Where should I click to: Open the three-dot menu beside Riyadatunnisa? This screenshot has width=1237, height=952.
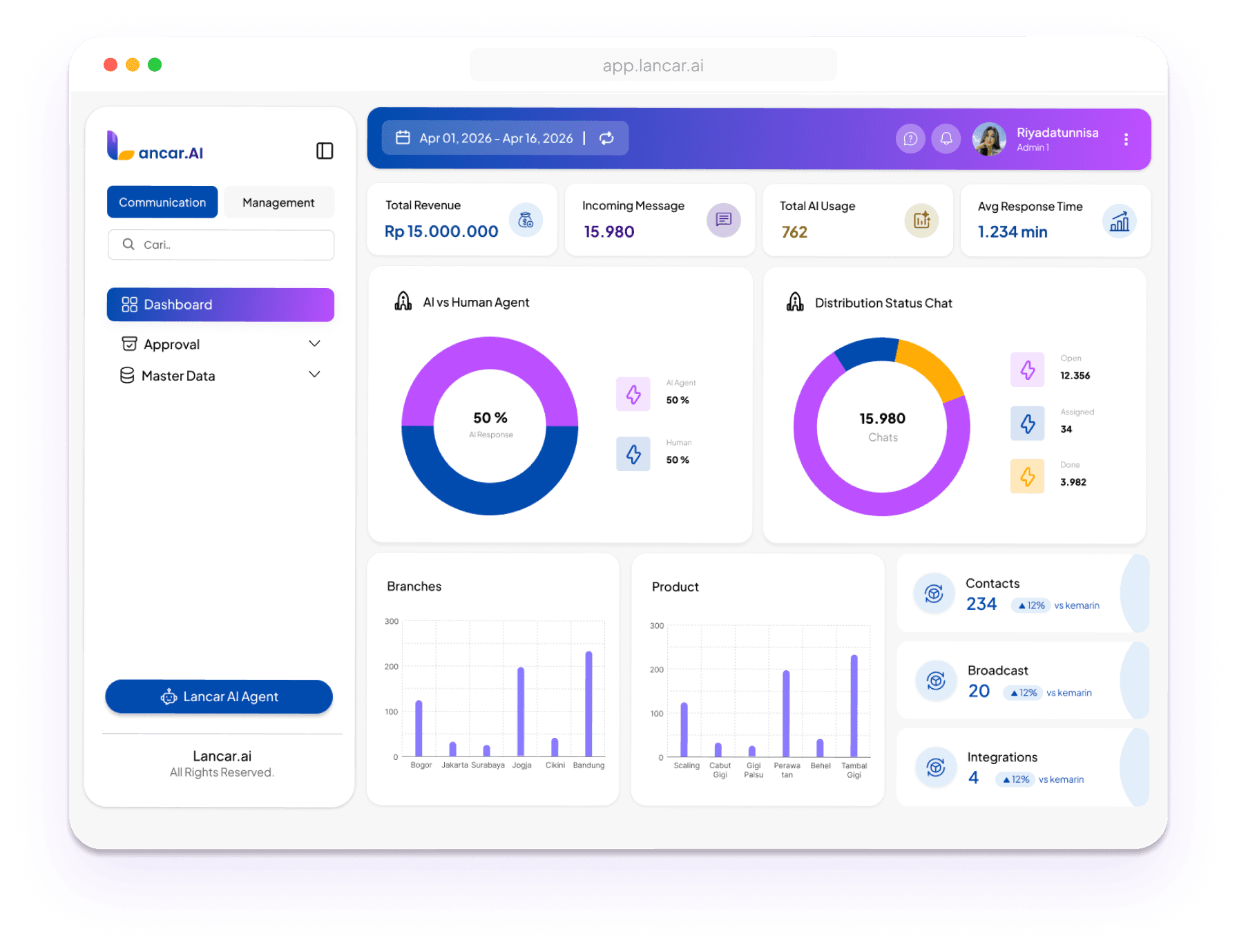point(1126,140)
